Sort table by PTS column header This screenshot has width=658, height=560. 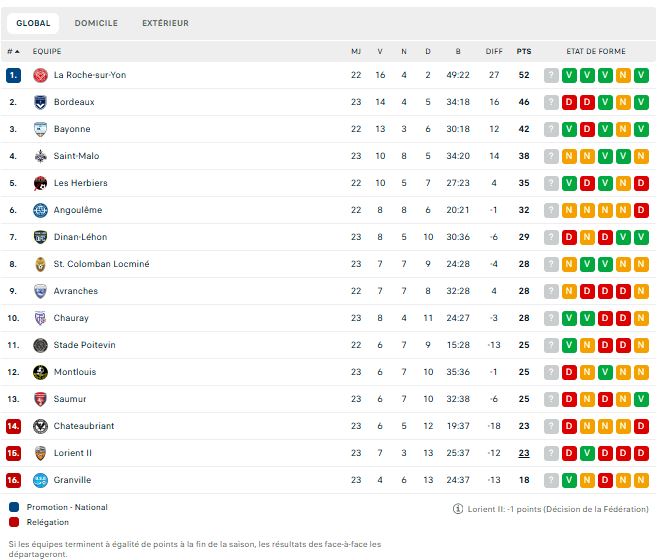(x=524, y=51)
